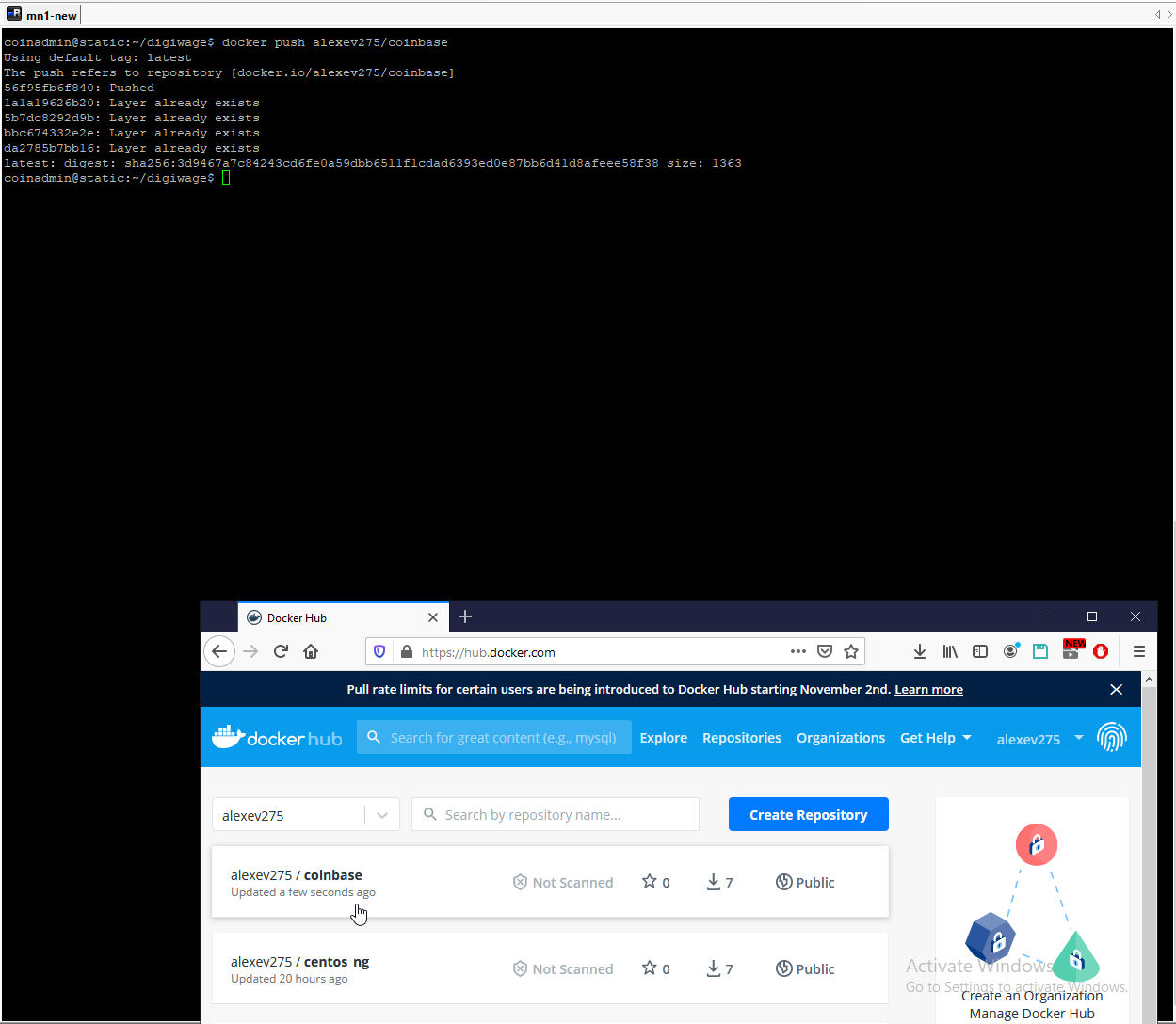Open Firefox downloads arrow icon
Viewport: 1176px width, 1024px height.
pyautogui.click(x=920, y=651)
